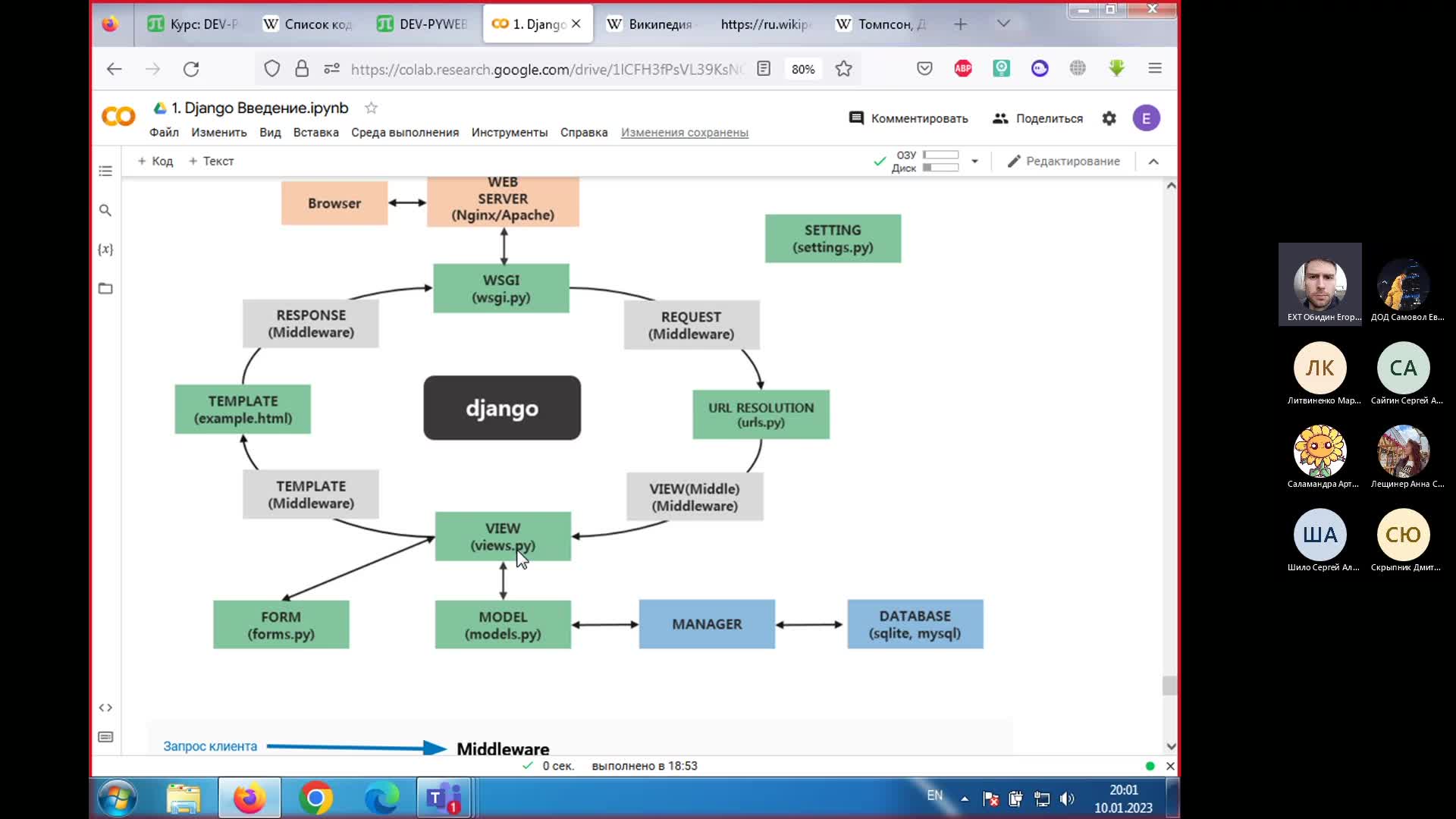1456x819 pixels.
Task: Open the Справка menu
Action: coord(584,132)
